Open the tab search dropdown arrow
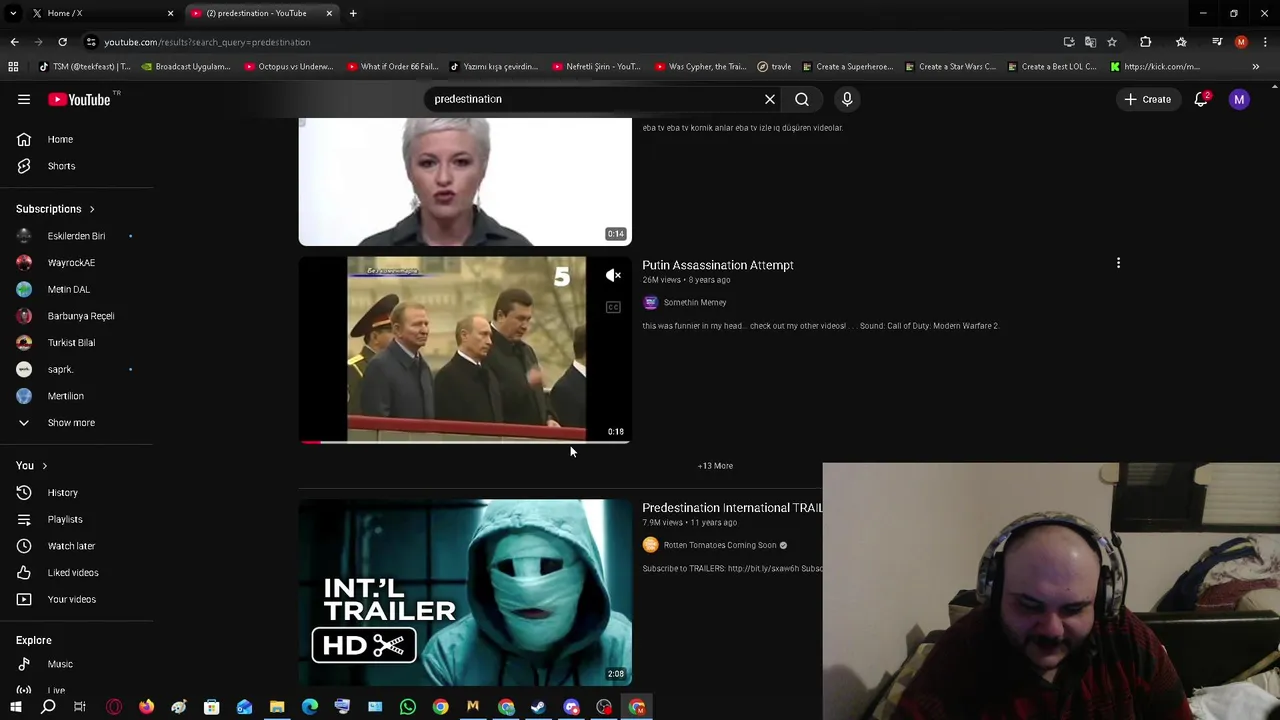Viewport: 1280px width, 720px height. (13, 13)
